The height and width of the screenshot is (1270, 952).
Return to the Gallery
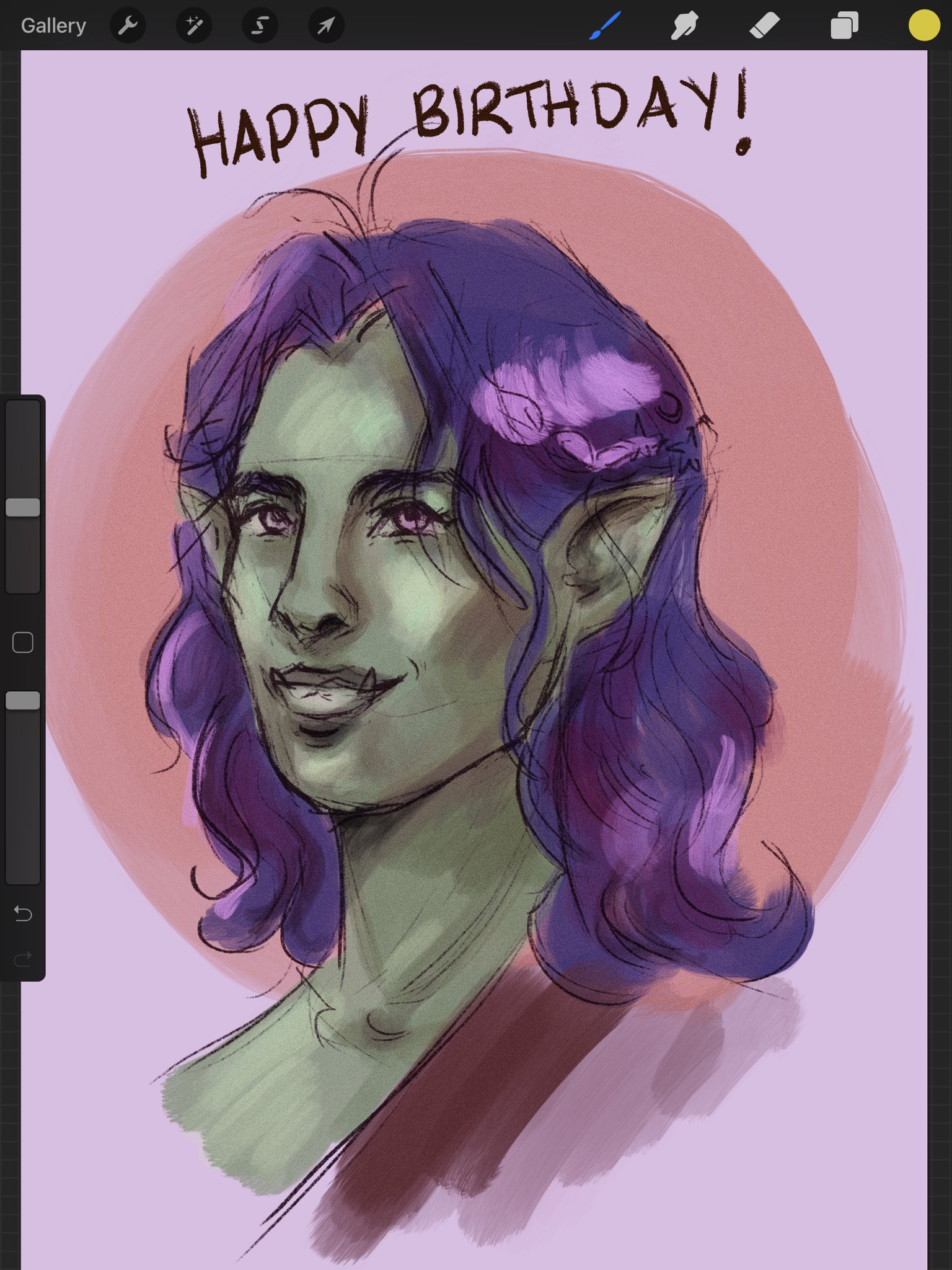tap(53, 26)
